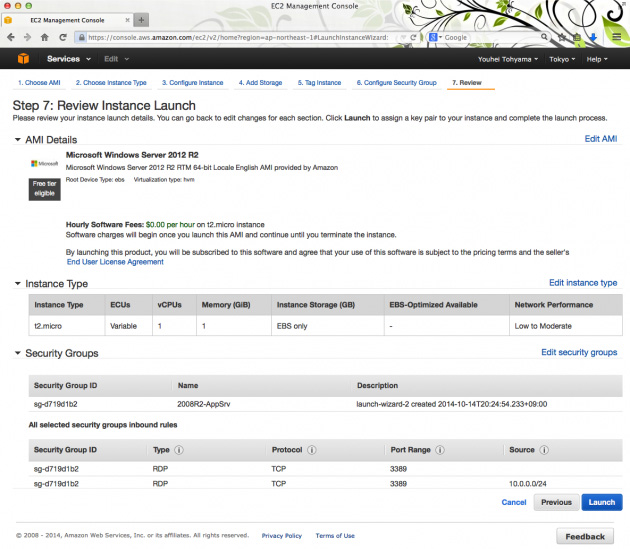Click the Edit security groups link
630x549 pixels.
(579, 352)
